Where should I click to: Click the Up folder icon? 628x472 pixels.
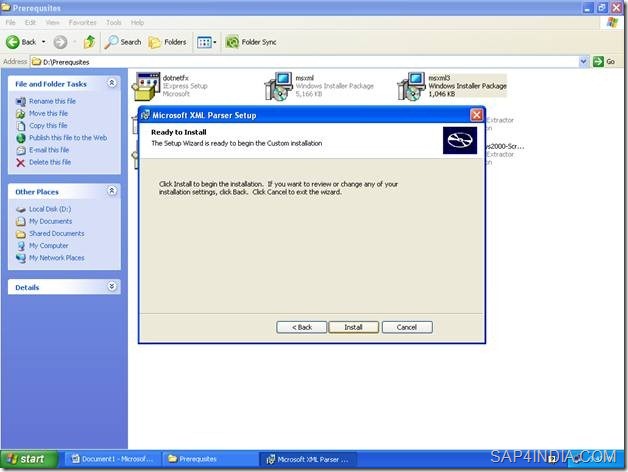[x=89, y=42]
